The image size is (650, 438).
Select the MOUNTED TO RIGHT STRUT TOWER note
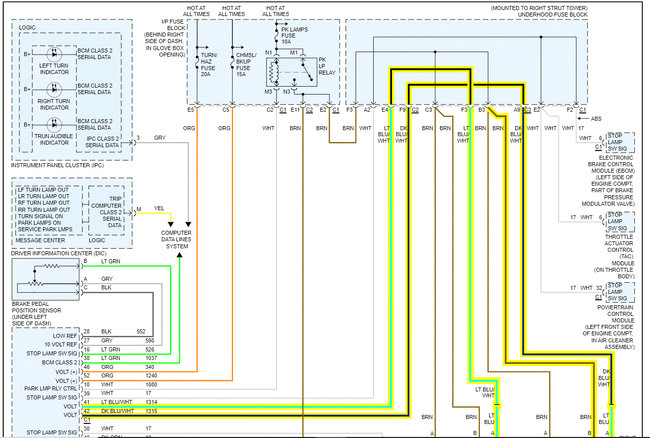pos(539,8)
